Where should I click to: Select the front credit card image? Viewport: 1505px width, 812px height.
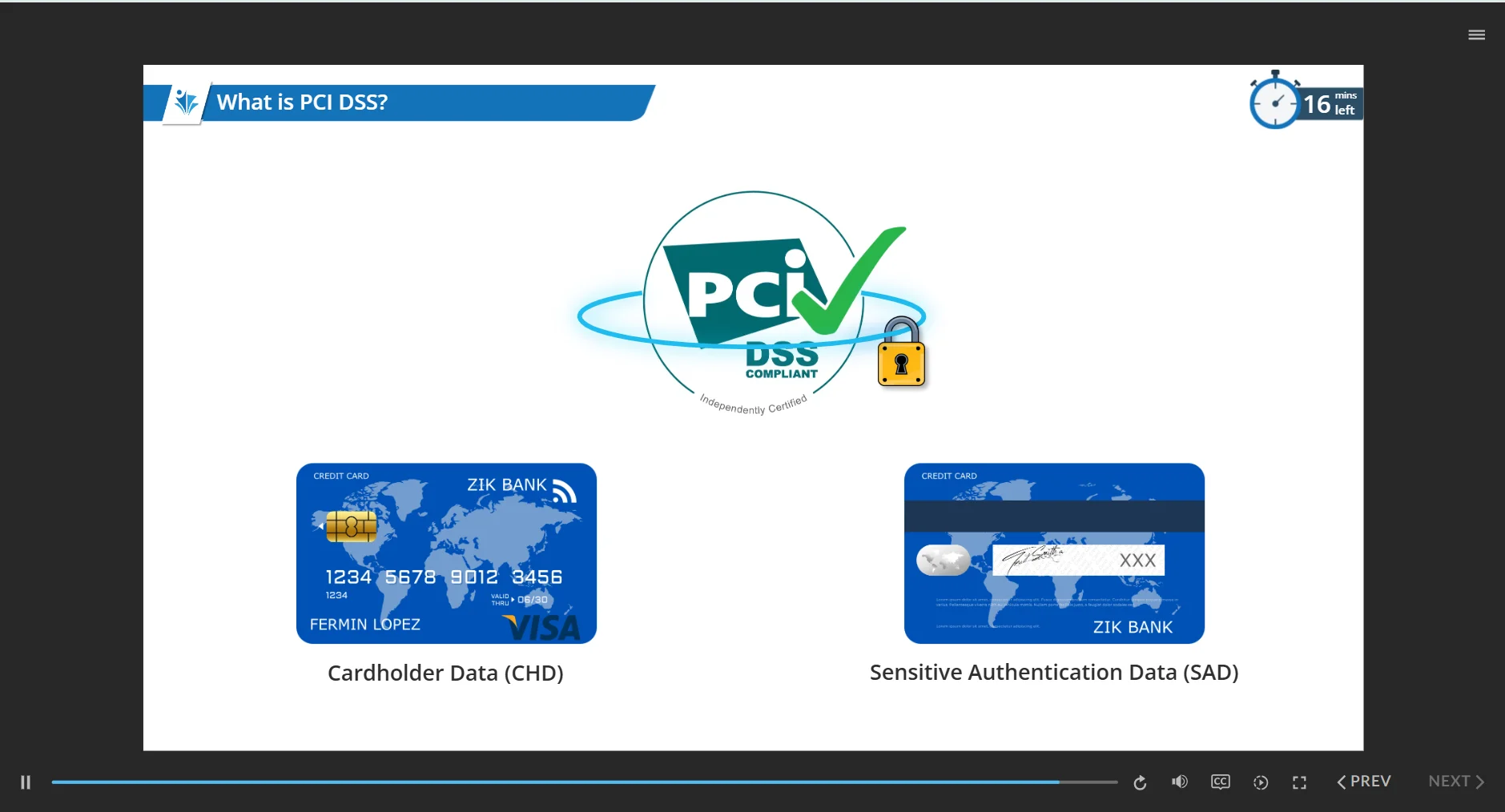[446, 553]
